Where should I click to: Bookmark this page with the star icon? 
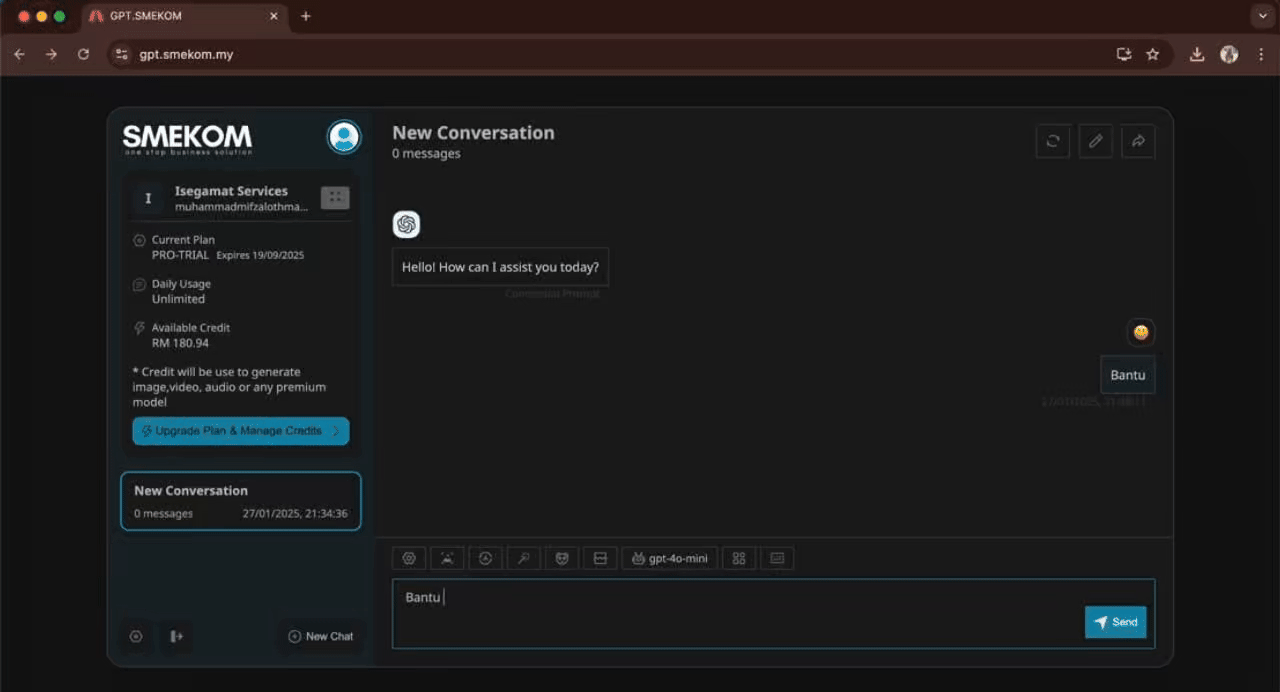click(1152, 54)
